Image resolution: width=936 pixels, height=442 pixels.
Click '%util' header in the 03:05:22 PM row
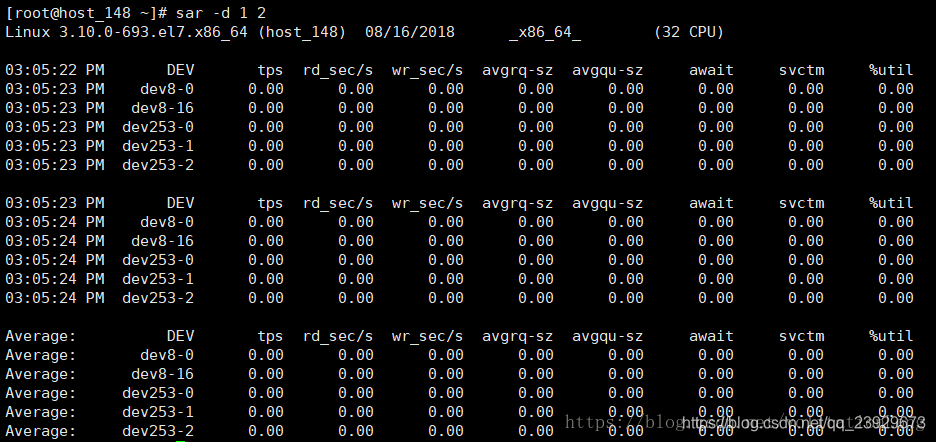pos(891,70)
